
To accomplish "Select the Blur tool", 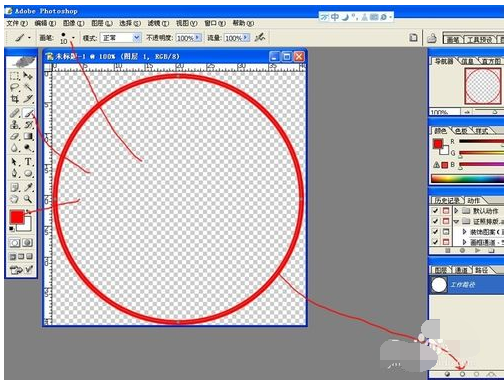I will coord(14,148).
